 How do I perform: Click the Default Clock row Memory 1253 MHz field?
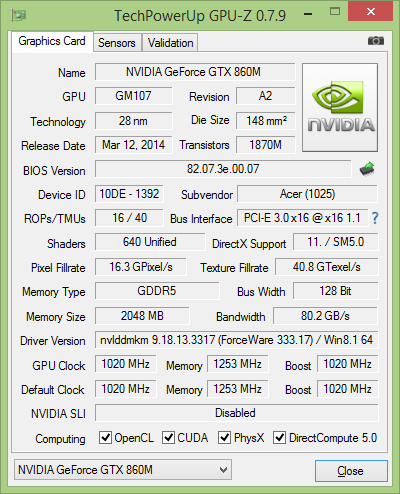pos(238,389)
